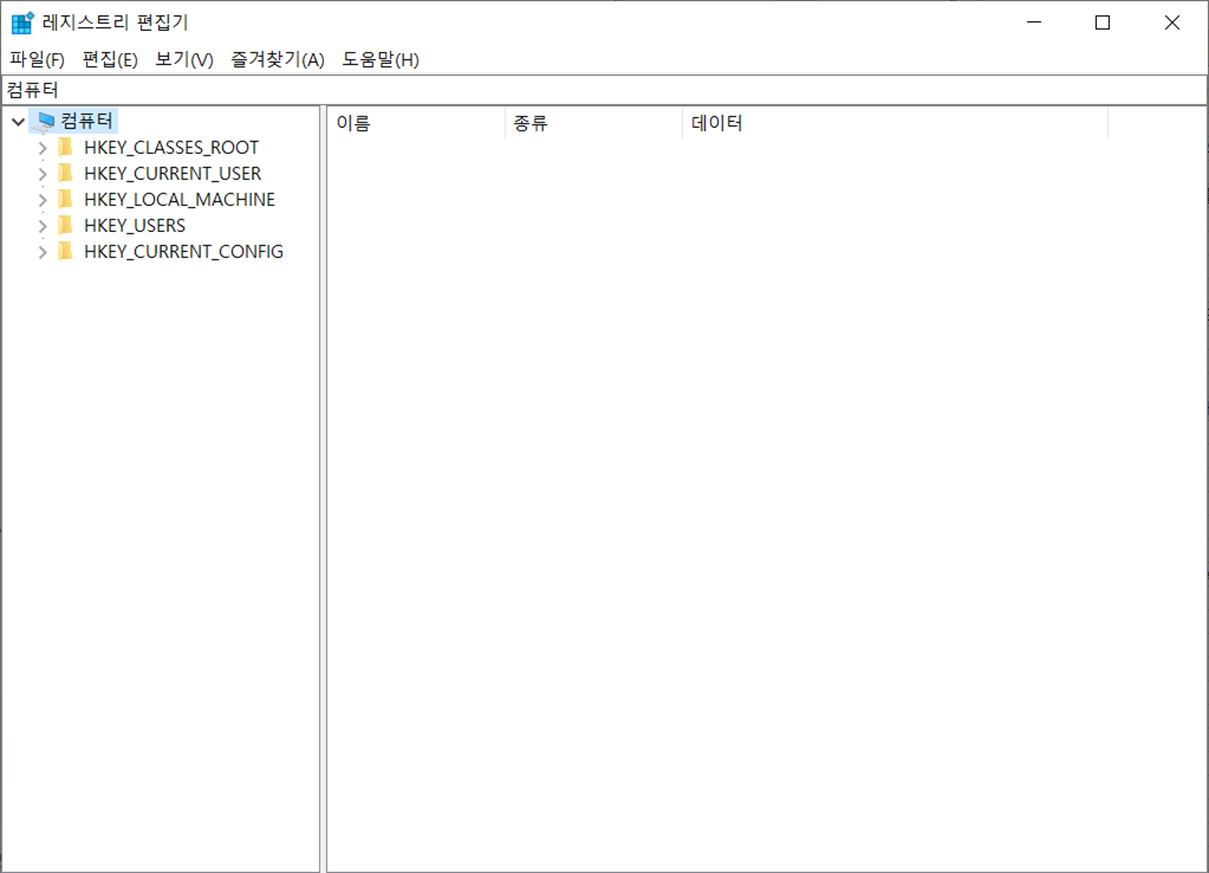Click the address bar showing 컴퓨터
This screenshot has width=1209, height=873.
[x=604, y=89]
